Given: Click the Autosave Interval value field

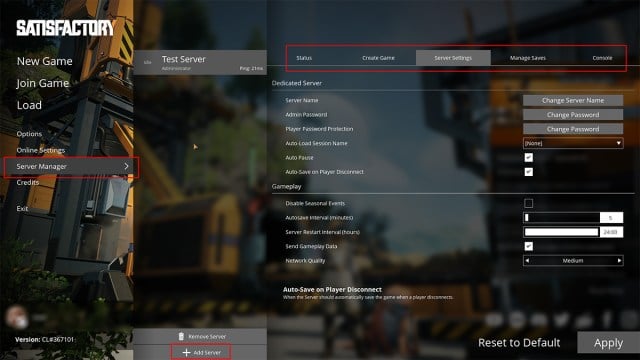Looking at the screenshot, I should (x=611, y=218).
